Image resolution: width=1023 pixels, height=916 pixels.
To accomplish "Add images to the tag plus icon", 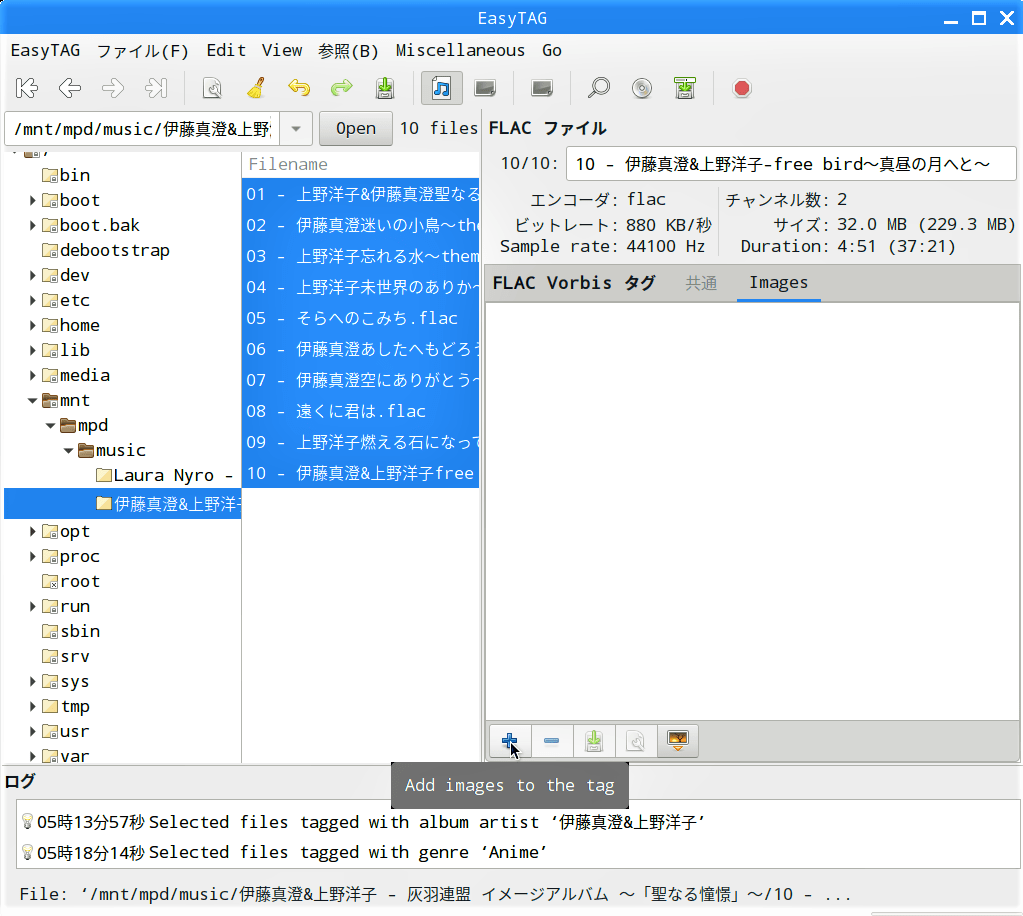I will (x=510, y=740).
